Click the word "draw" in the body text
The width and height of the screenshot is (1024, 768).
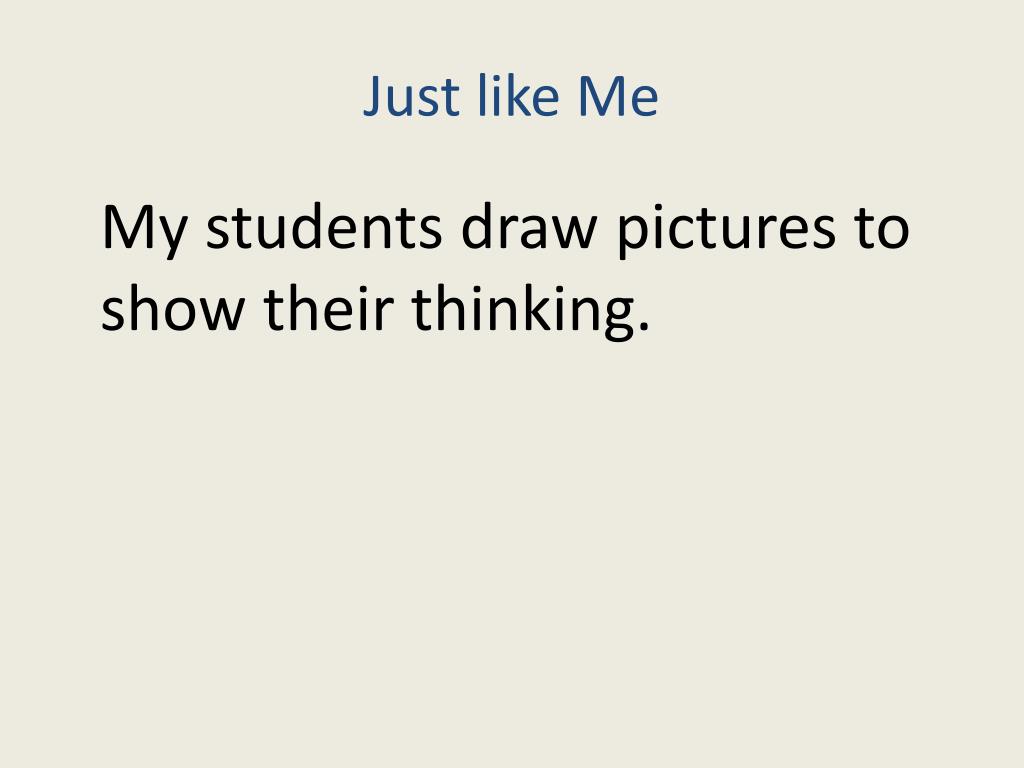point(529,226)
